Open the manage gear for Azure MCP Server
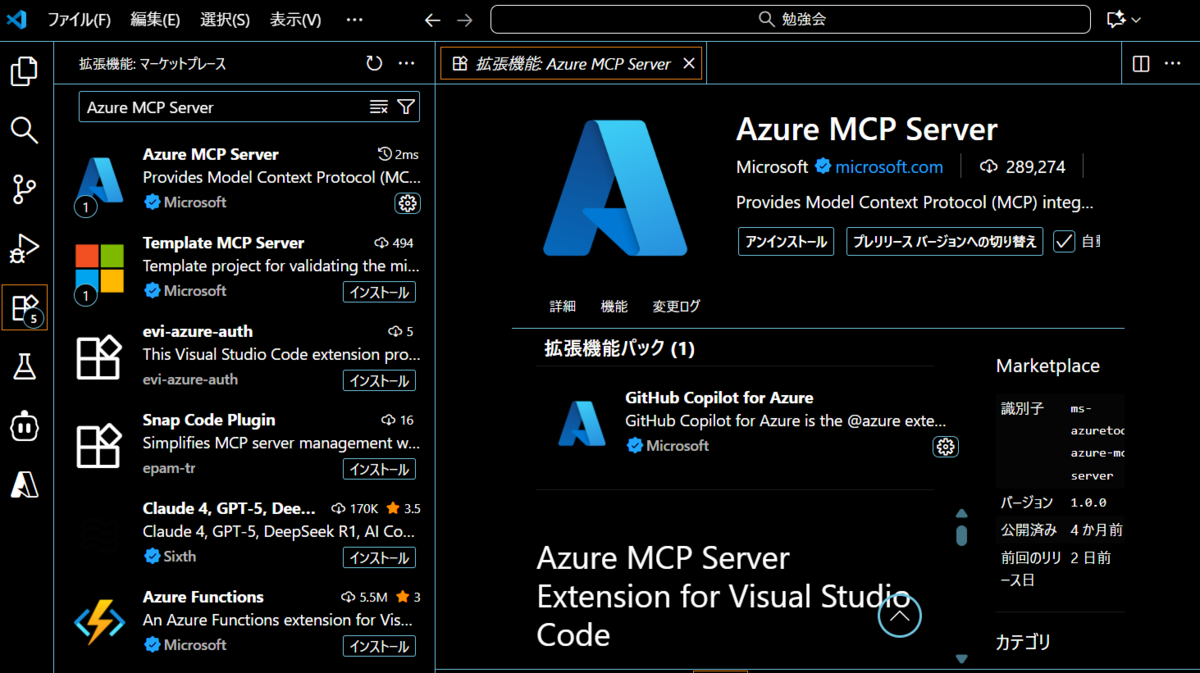This screenshot has width=1200, height=673. (407, 203)
